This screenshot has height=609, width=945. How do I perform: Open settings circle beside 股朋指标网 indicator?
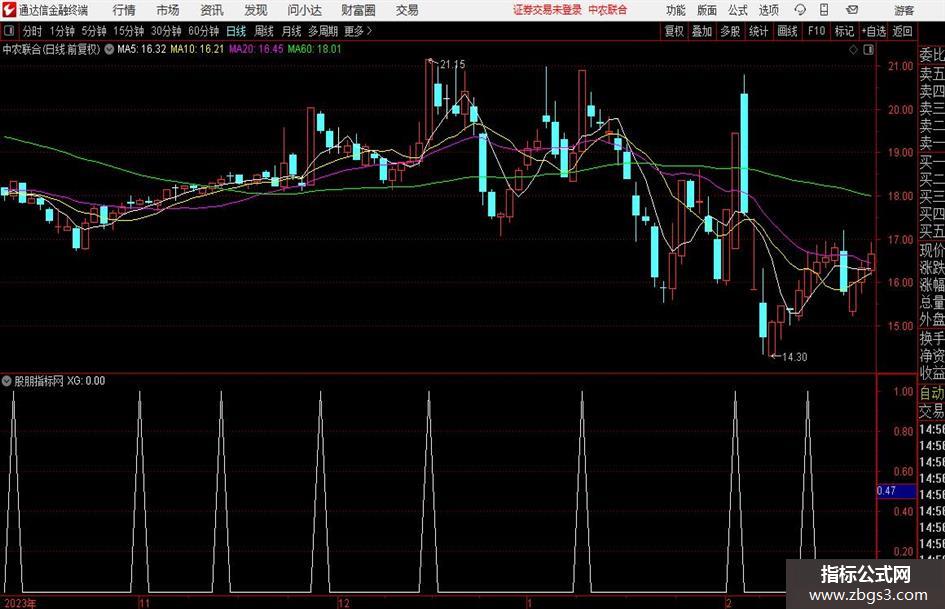7,381
